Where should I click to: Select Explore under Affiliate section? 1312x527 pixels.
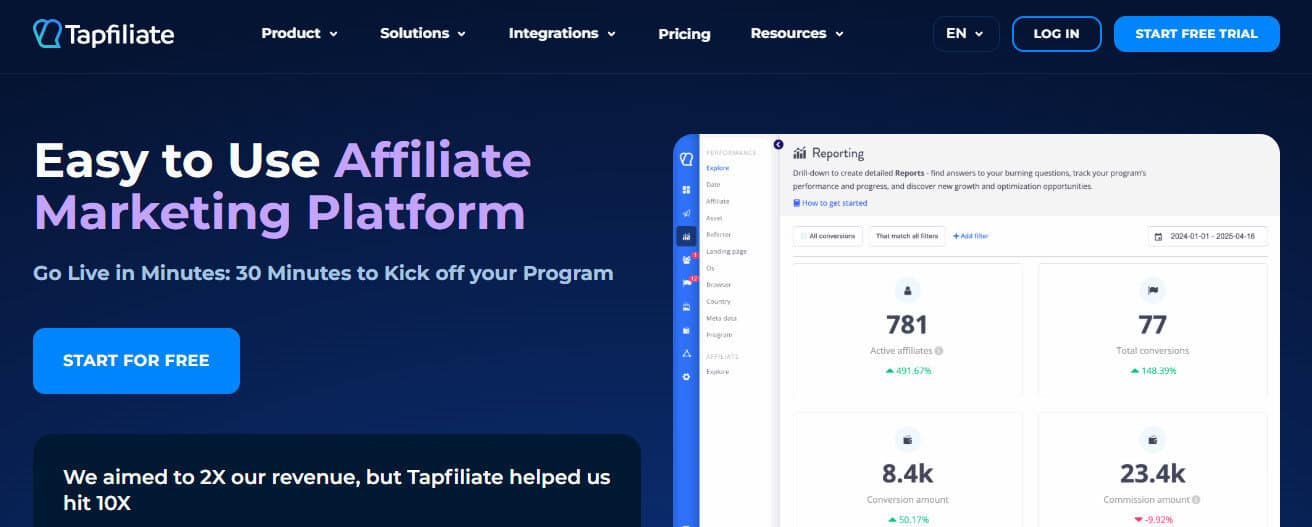717,371
